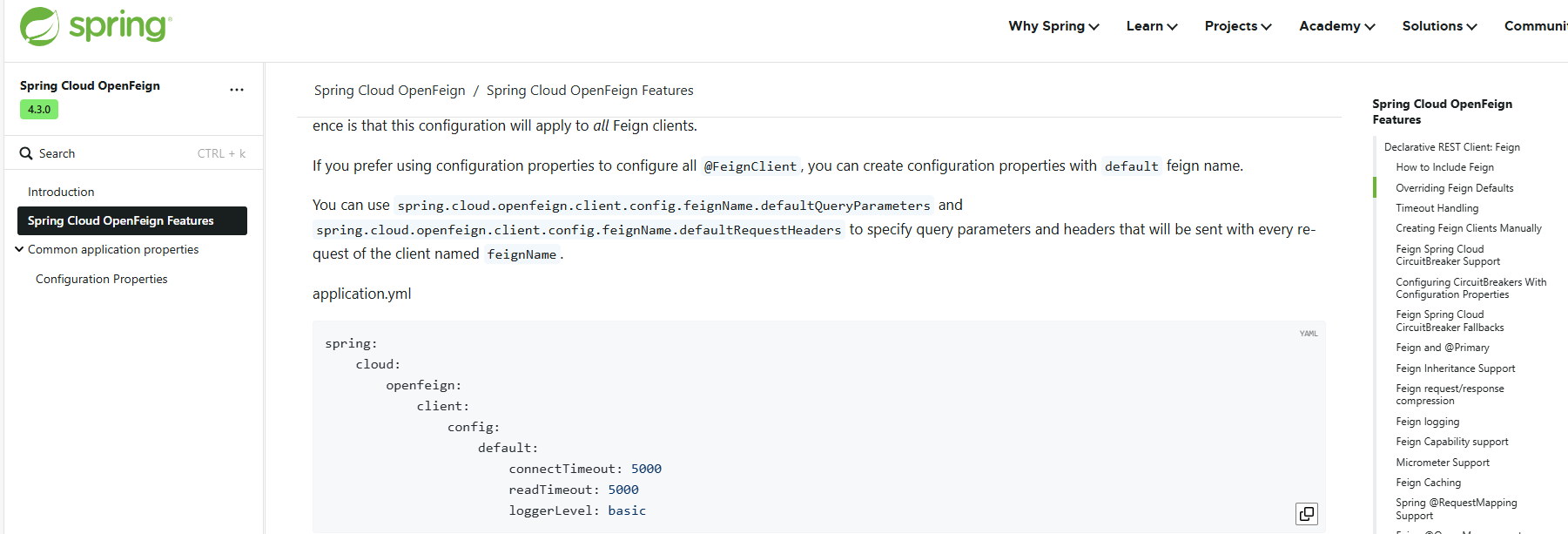Go to the Introduction page
The height and width of the screenshot is (534, 1568).
pos(61,192)
